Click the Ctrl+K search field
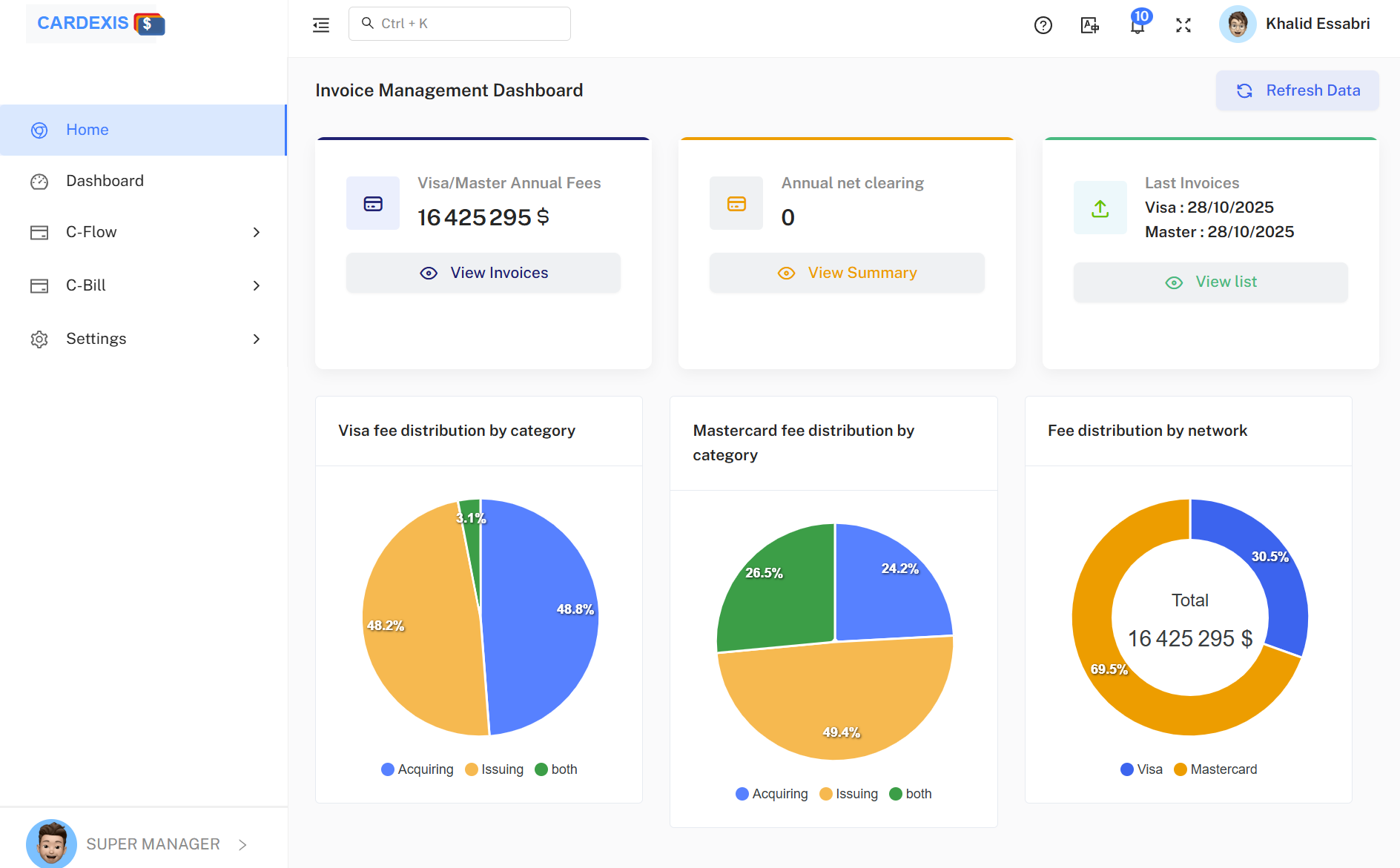Screen dimensions: 1400x868 [x=459, y=23]
